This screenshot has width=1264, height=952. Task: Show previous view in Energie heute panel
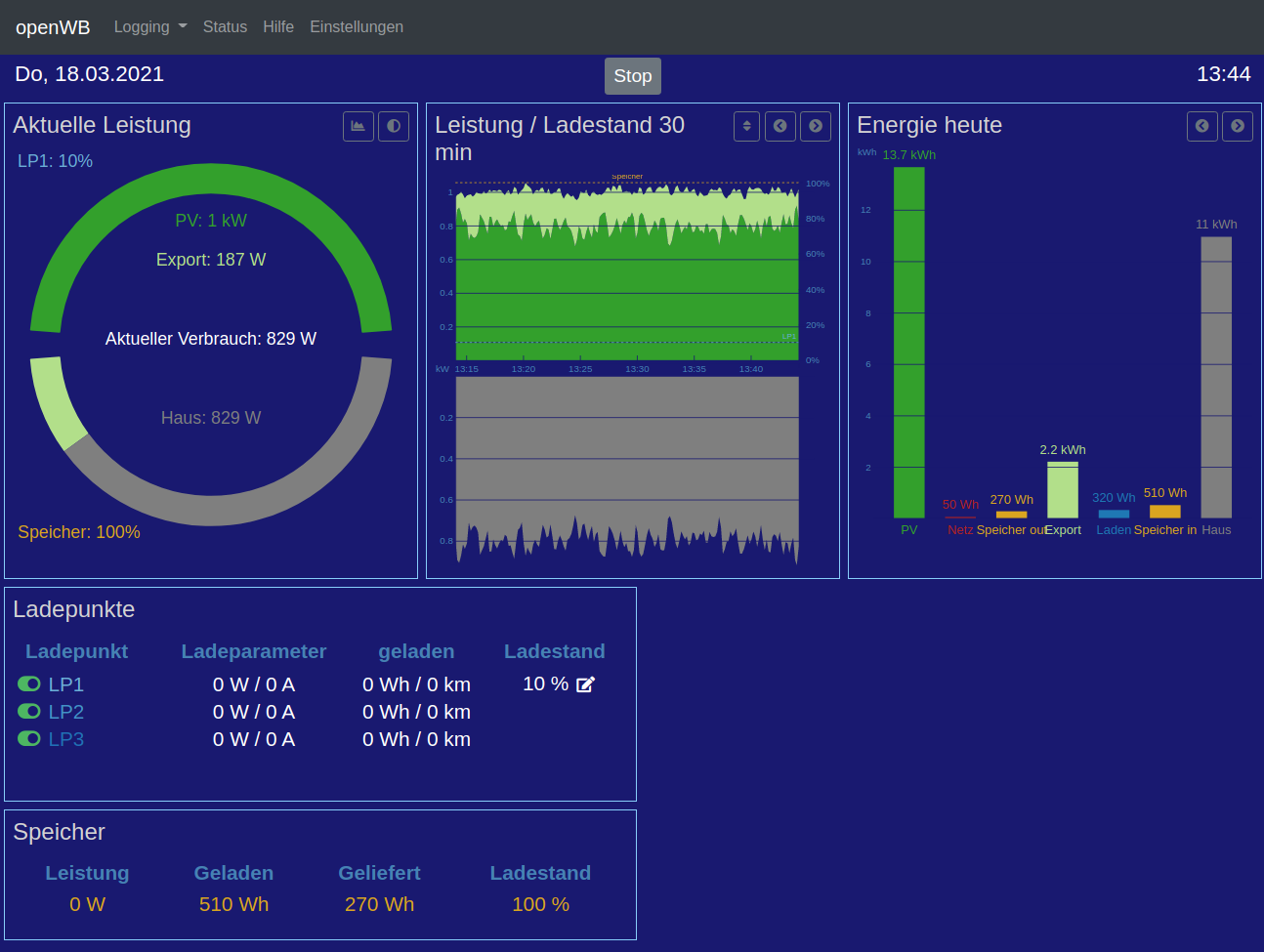point(1202,126)
